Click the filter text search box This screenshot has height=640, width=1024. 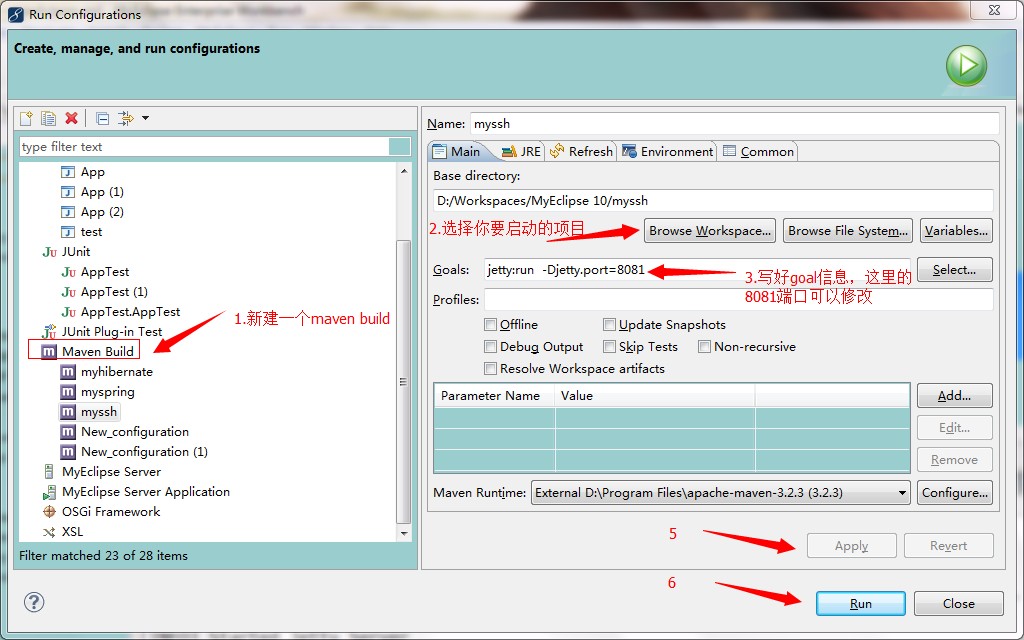(x=204, y=146)
